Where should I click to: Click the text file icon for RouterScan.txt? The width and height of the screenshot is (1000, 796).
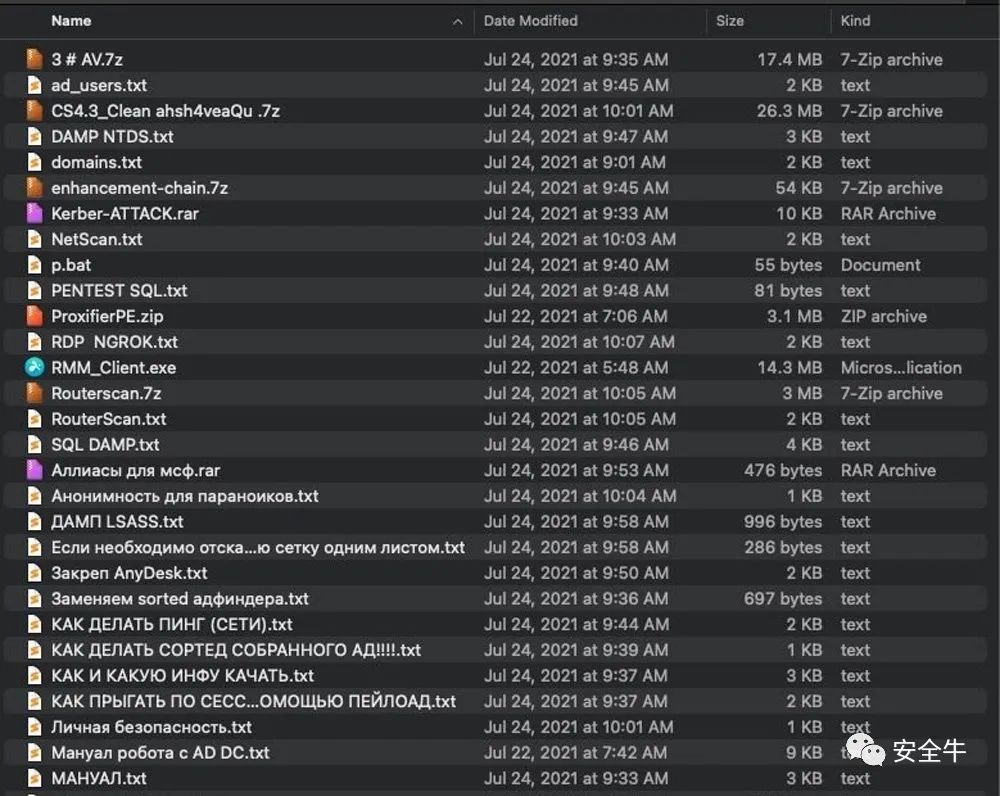pos(34,419)
